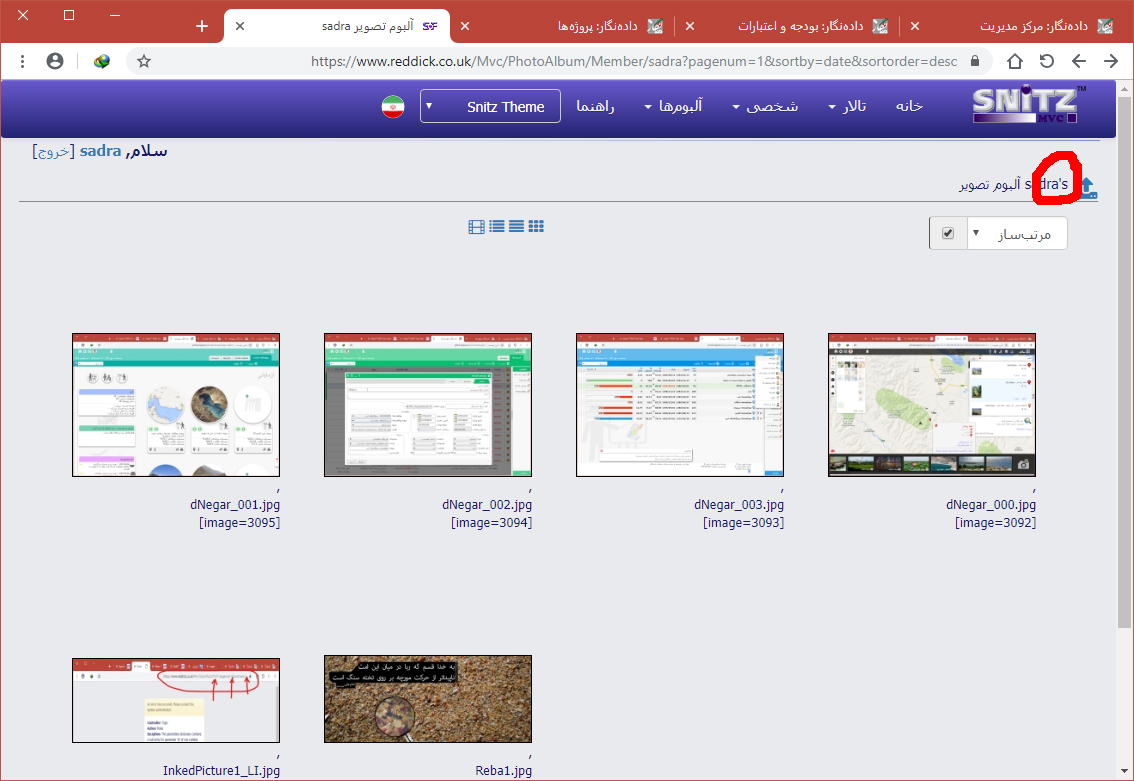Screen dimensions: 1134x781
Task: Open a new browser tab
Action: click(202, 26)
